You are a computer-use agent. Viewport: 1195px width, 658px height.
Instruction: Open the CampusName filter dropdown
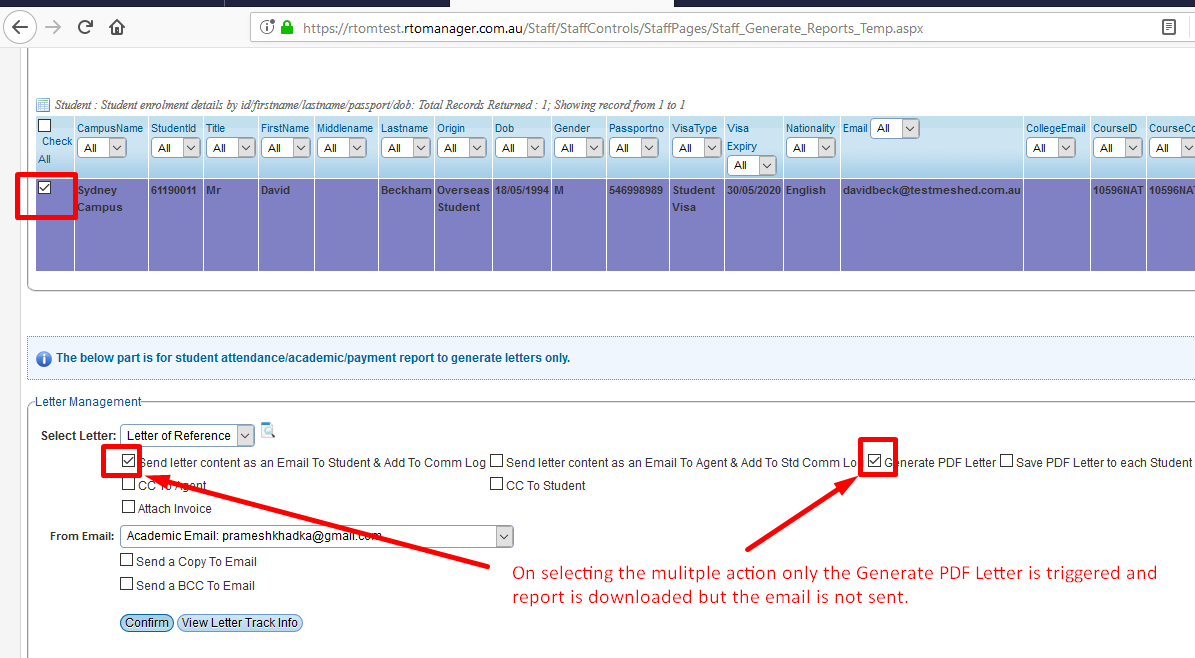tap(102, 148)
